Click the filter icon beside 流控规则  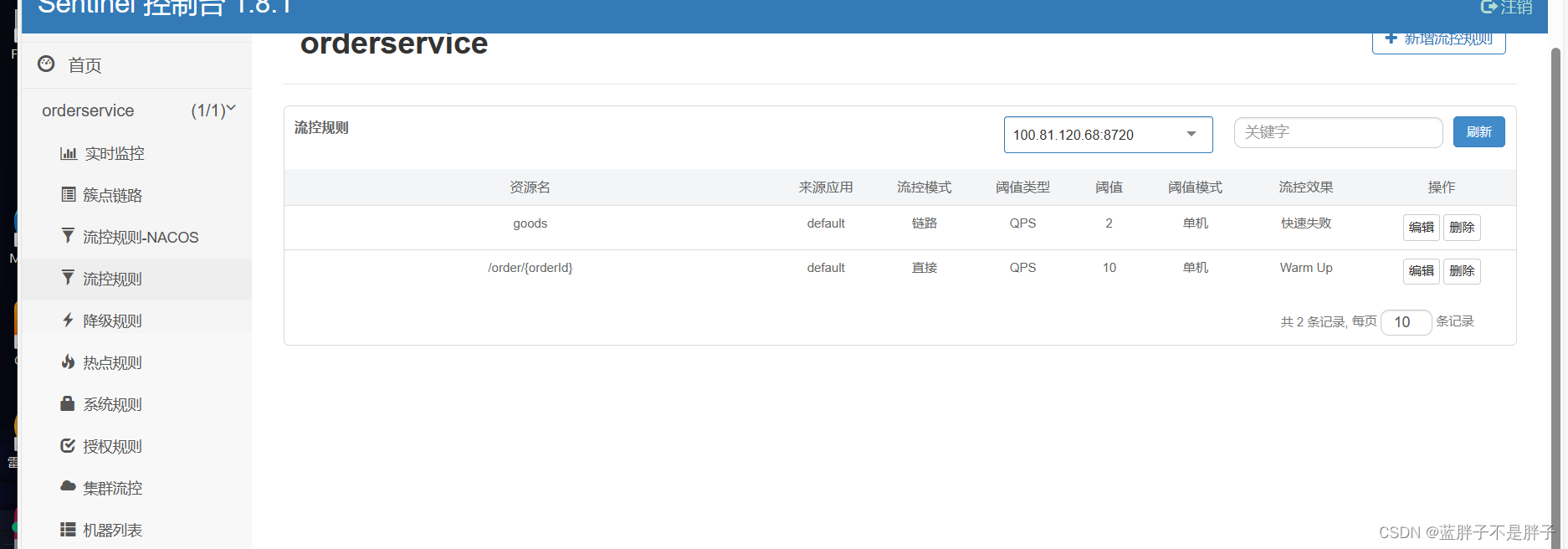click(x=68, y=278)
